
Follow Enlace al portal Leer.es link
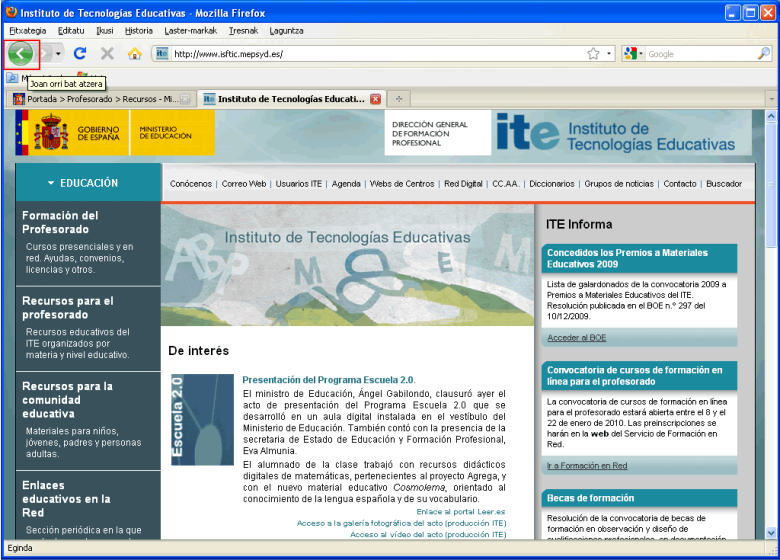tap(461, 511)
